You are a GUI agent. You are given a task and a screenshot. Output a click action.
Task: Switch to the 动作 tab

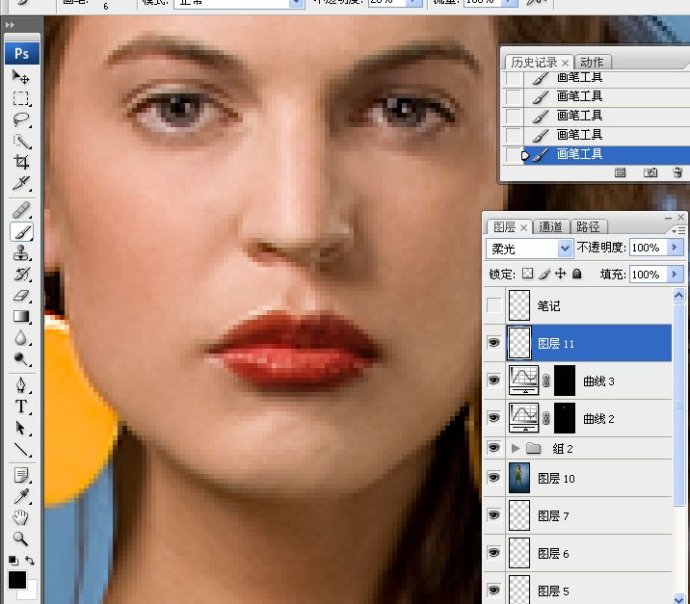(x=591, y=62)
